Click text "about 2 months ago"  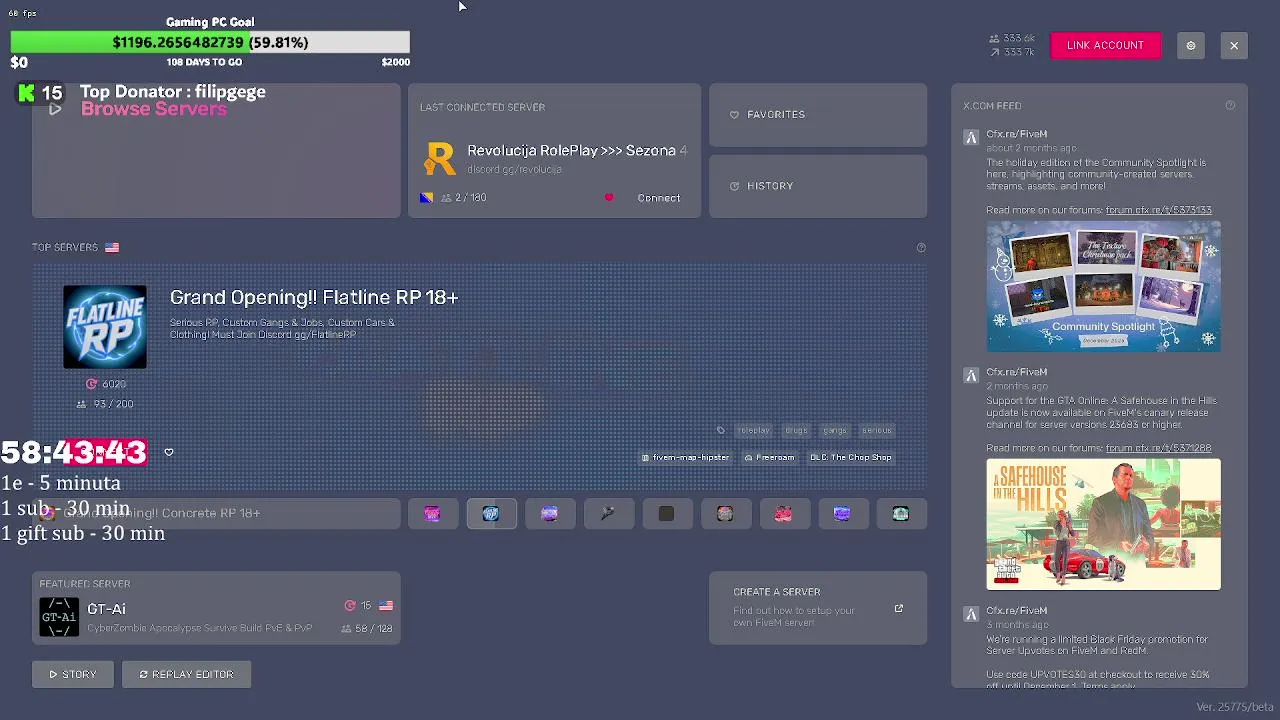pos(1031,148)
